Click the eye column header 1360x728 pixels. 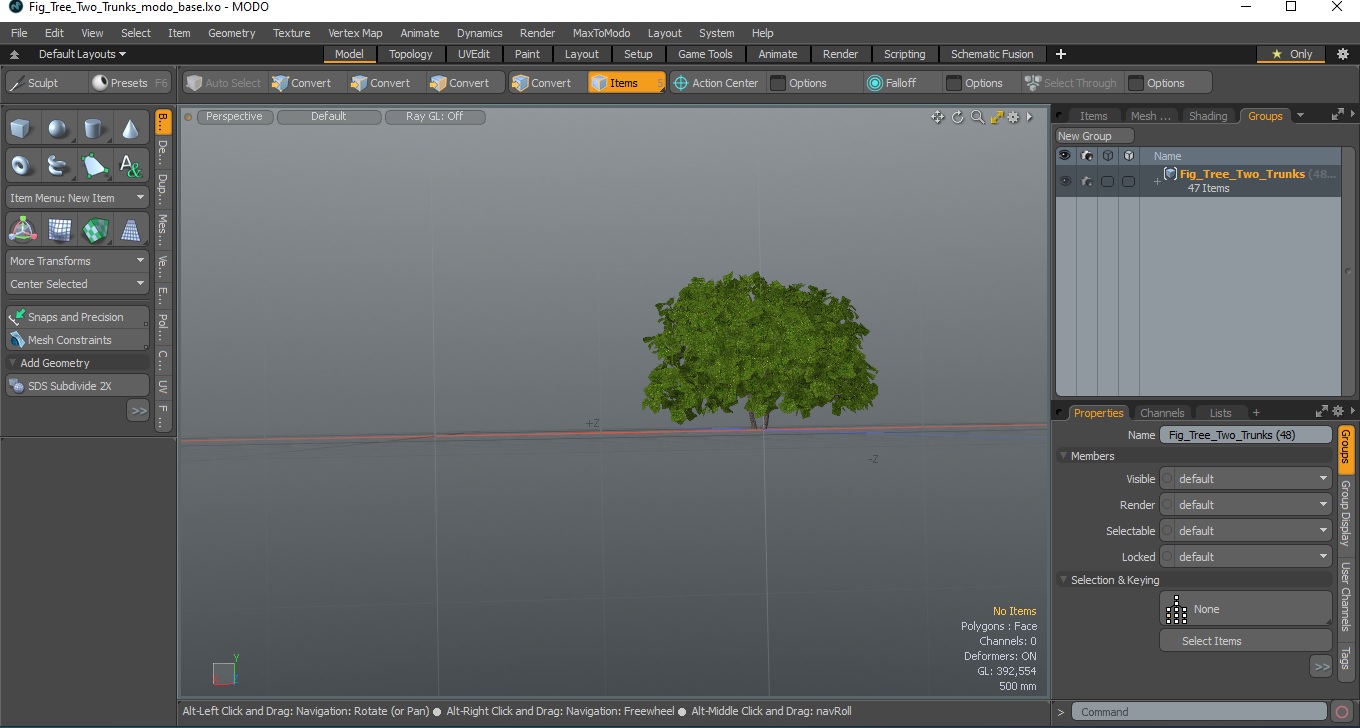(x=1064, y=156)
